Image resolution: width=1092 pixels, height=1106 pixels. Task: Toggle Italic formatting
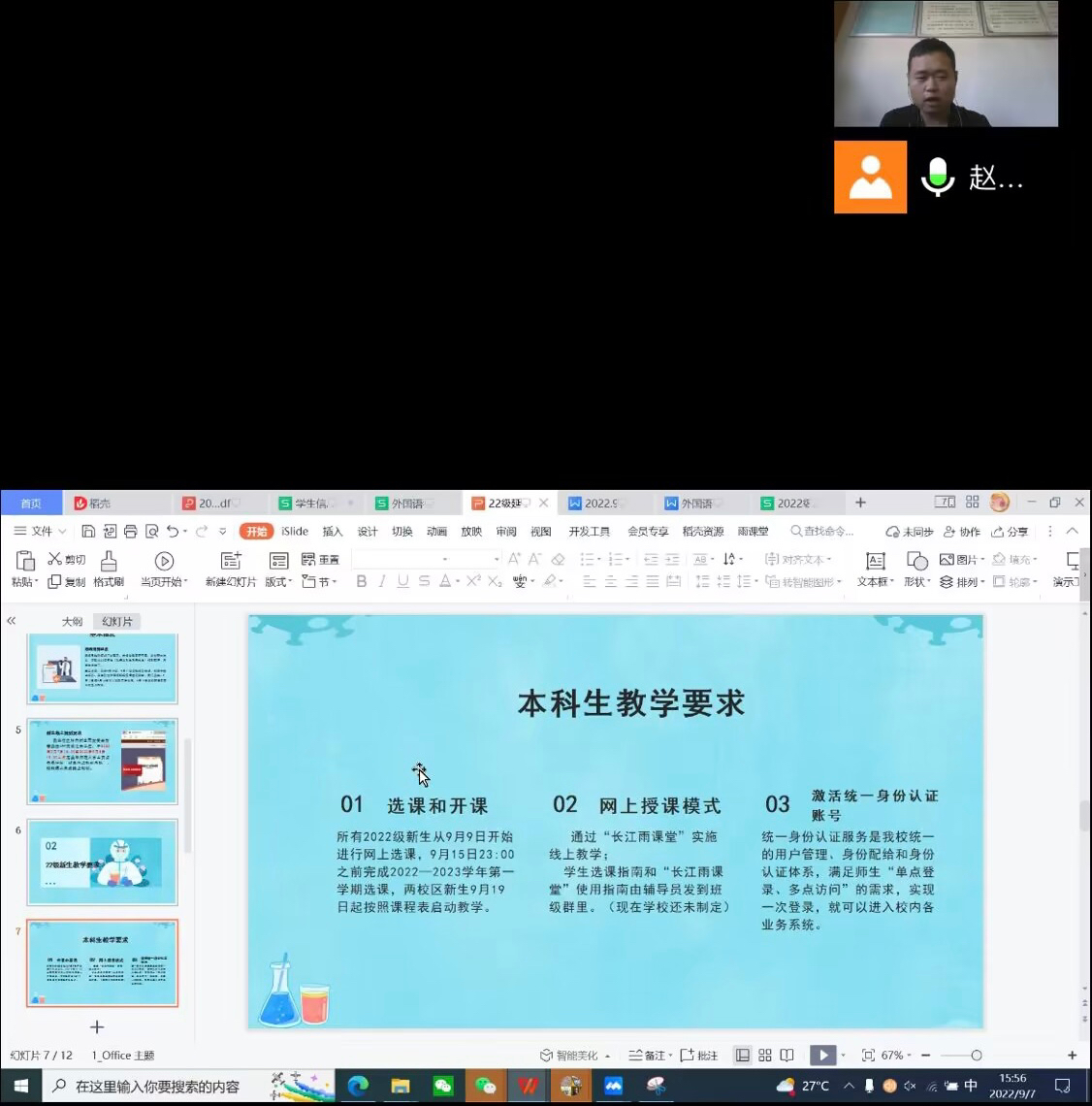click(382, 581)
